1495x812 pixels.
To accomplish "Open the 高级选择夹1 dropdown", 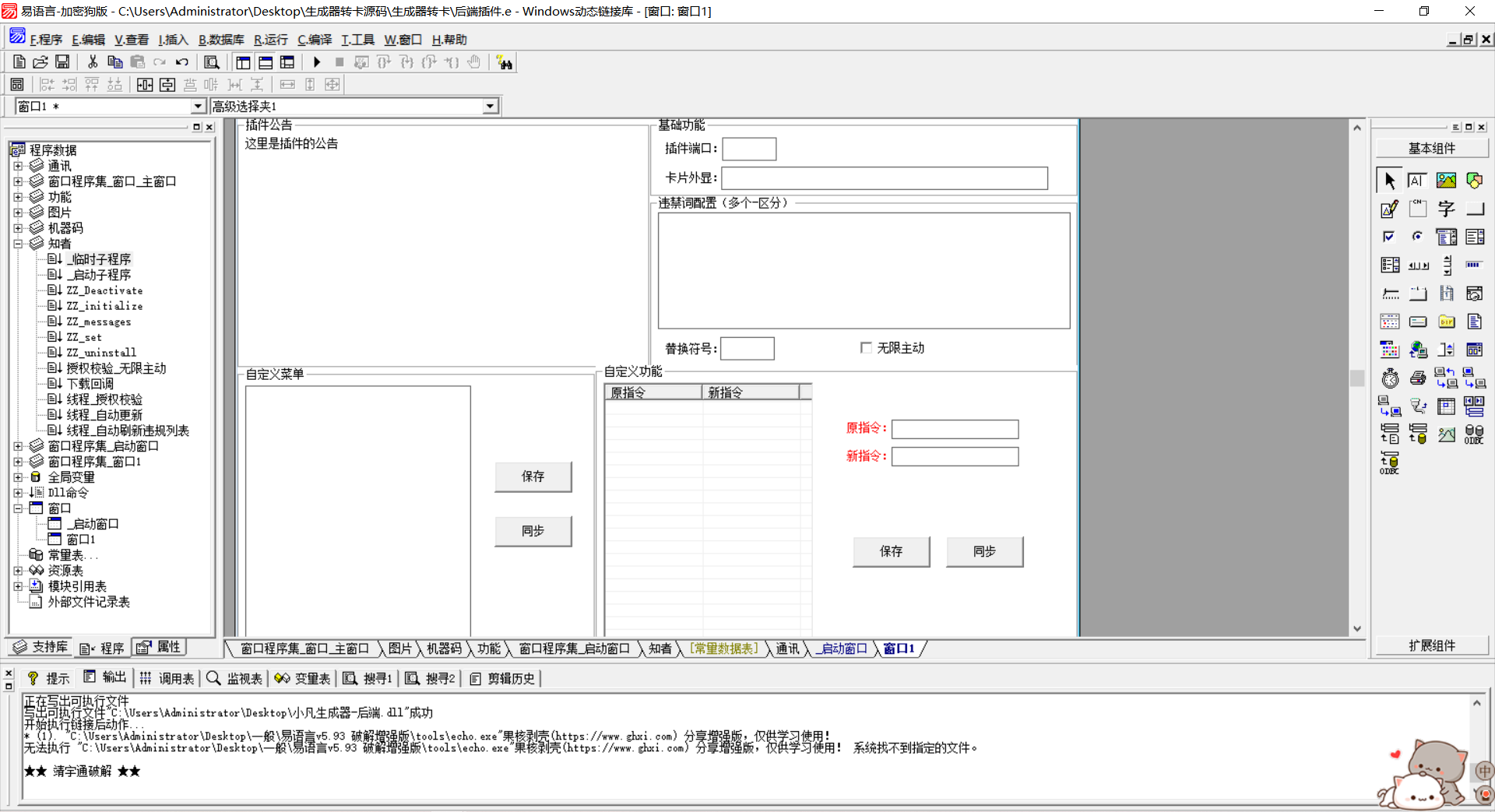I will 490,107.
